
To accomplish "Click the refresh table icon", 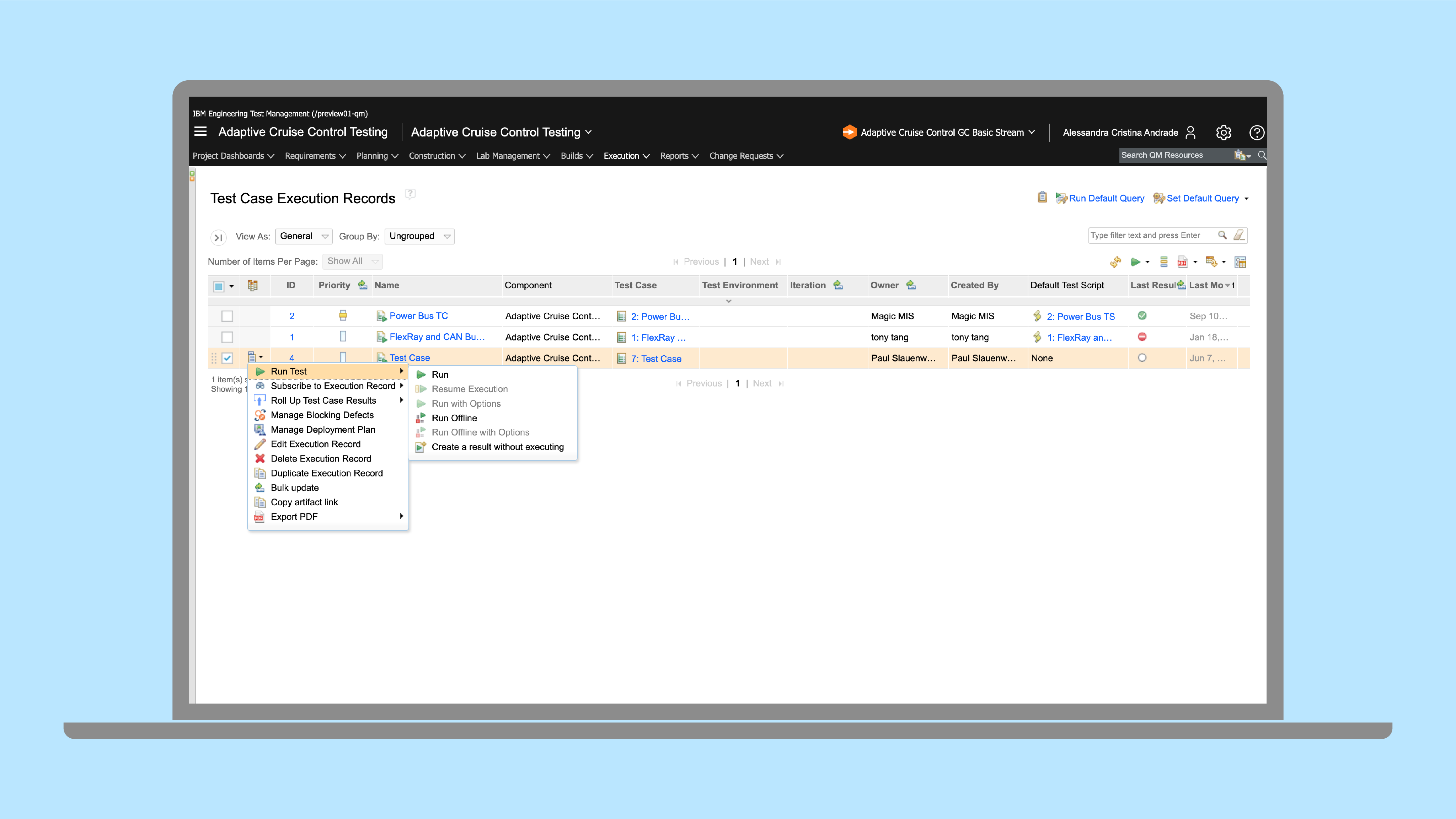I will [1115, 262].
